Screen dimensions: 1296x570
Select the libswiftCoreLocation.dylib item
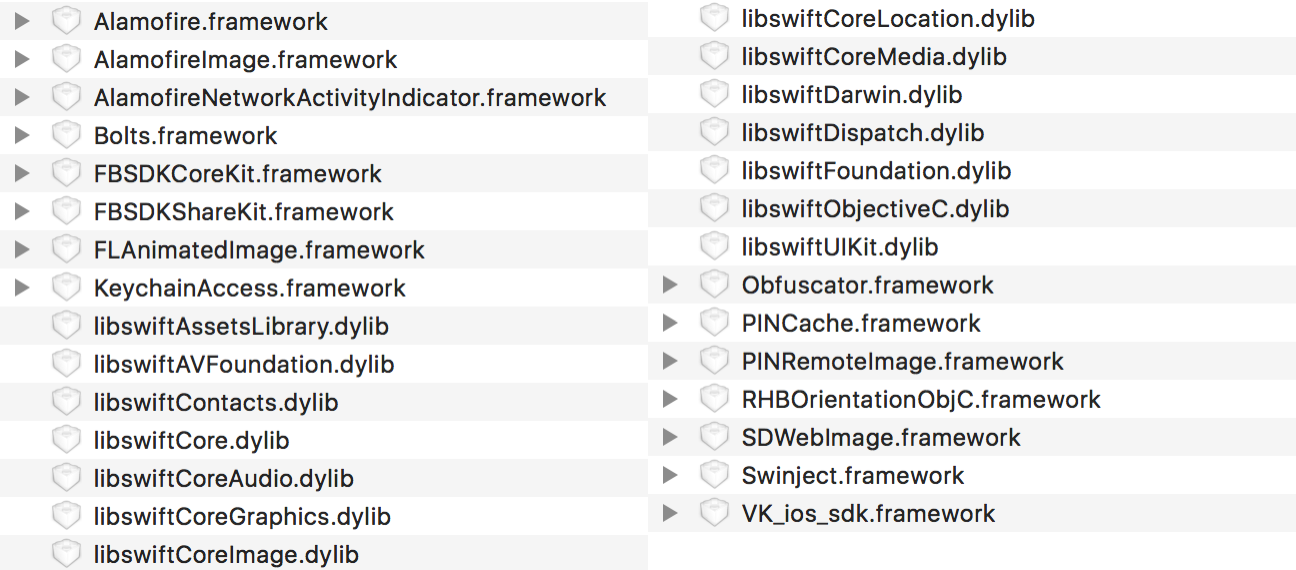pos(888,19)
